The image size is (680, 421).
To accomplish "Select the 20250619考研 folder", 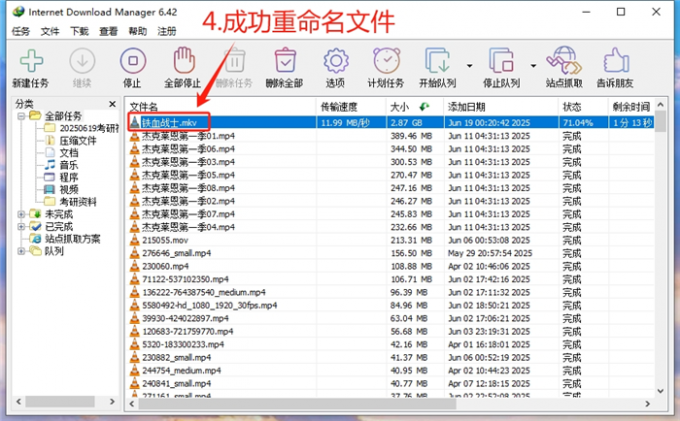I will click(x=89, y=128).
